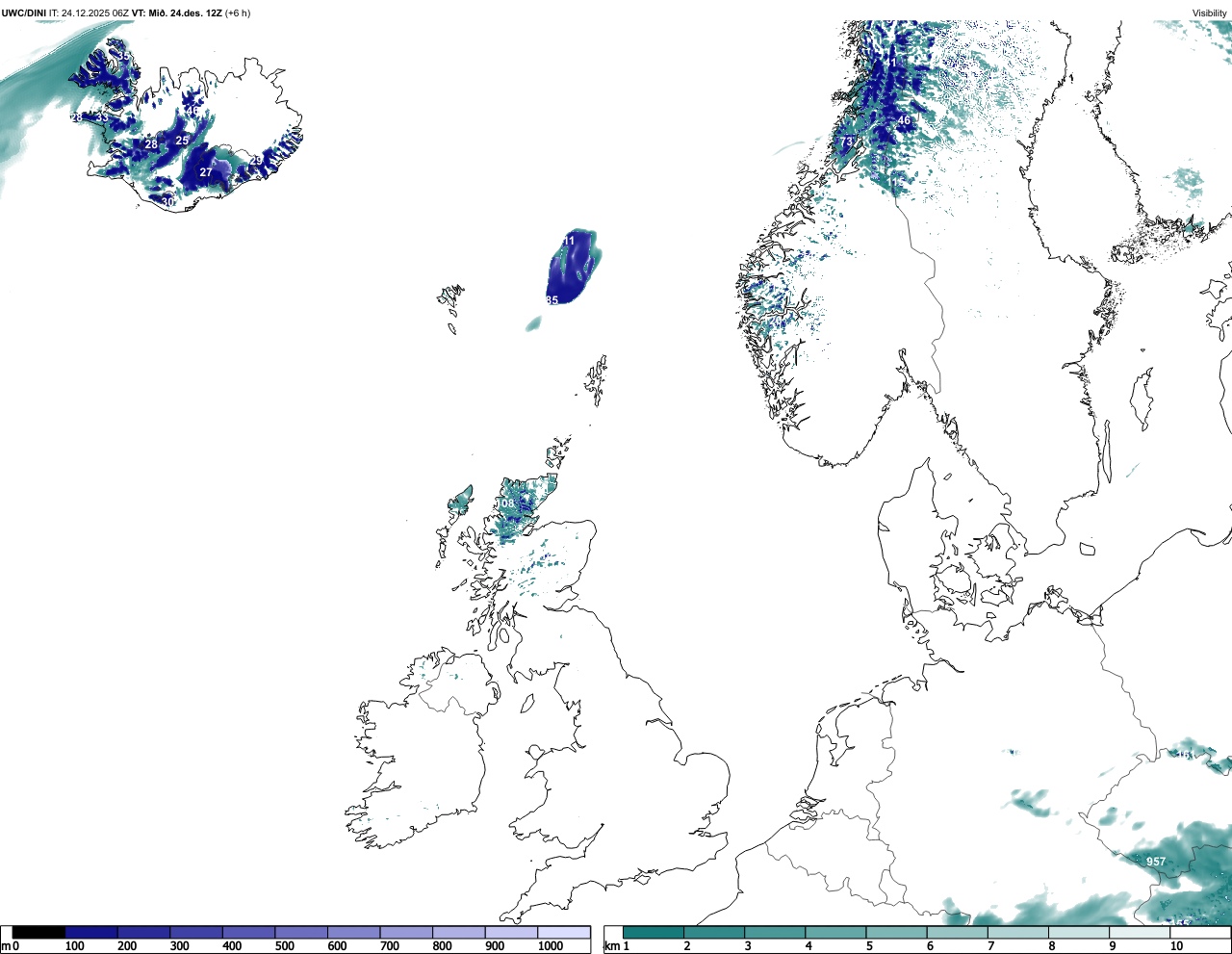Click the black 0–100 m legend swatch

click(x=38, y=932)
